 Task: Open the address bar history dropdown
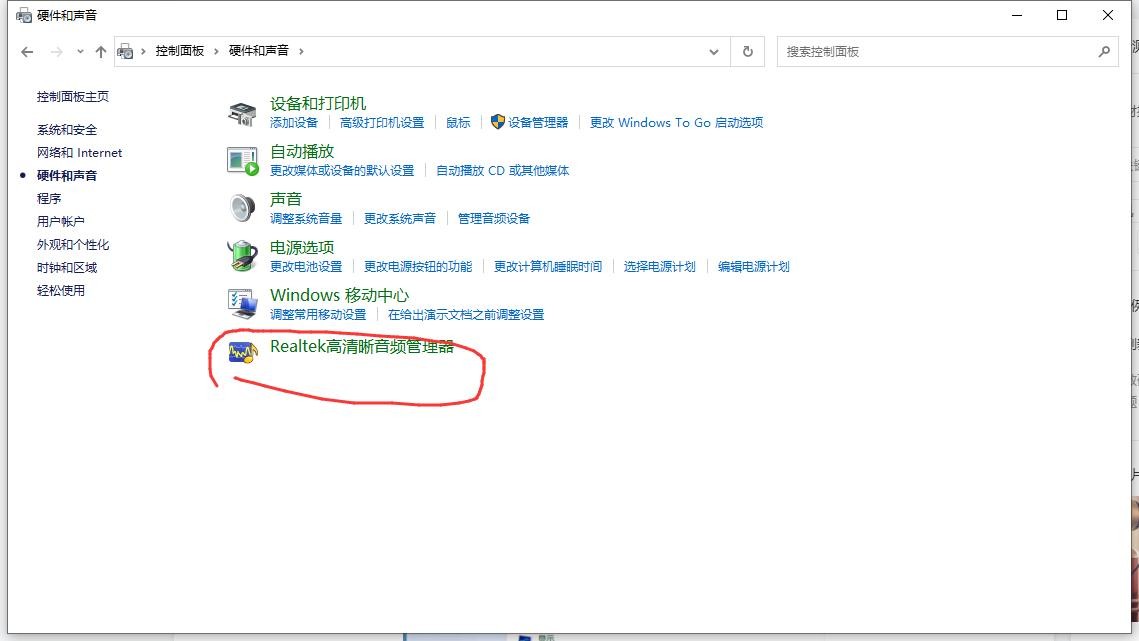(x=713, y=51)
